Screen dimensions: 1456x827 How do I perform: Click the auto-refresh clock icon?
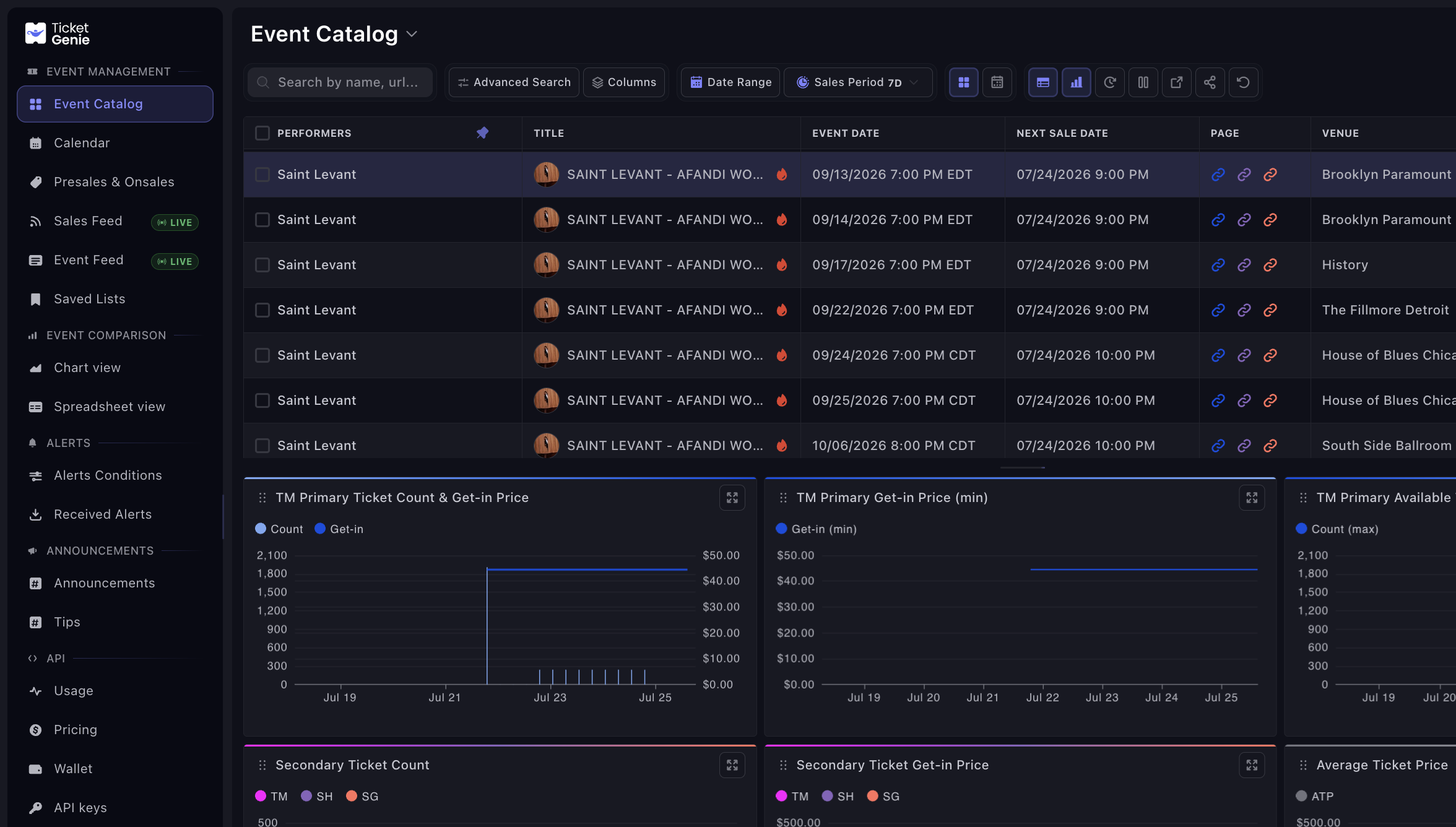1109,82
